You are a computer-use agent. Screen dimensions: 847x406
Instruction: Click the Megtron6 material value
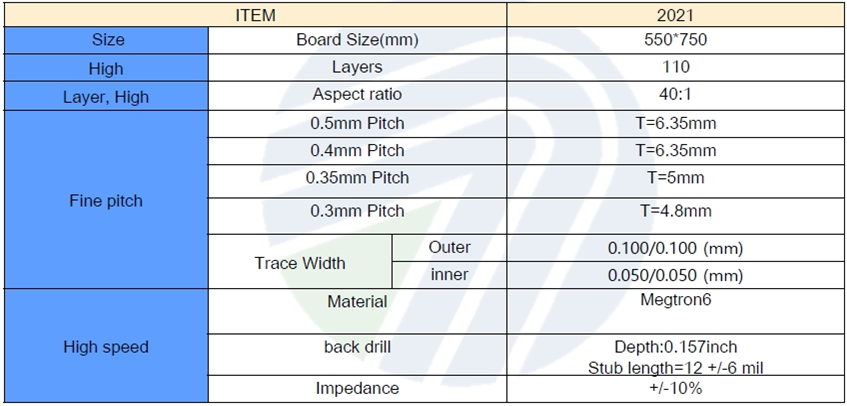click(676, 300)
